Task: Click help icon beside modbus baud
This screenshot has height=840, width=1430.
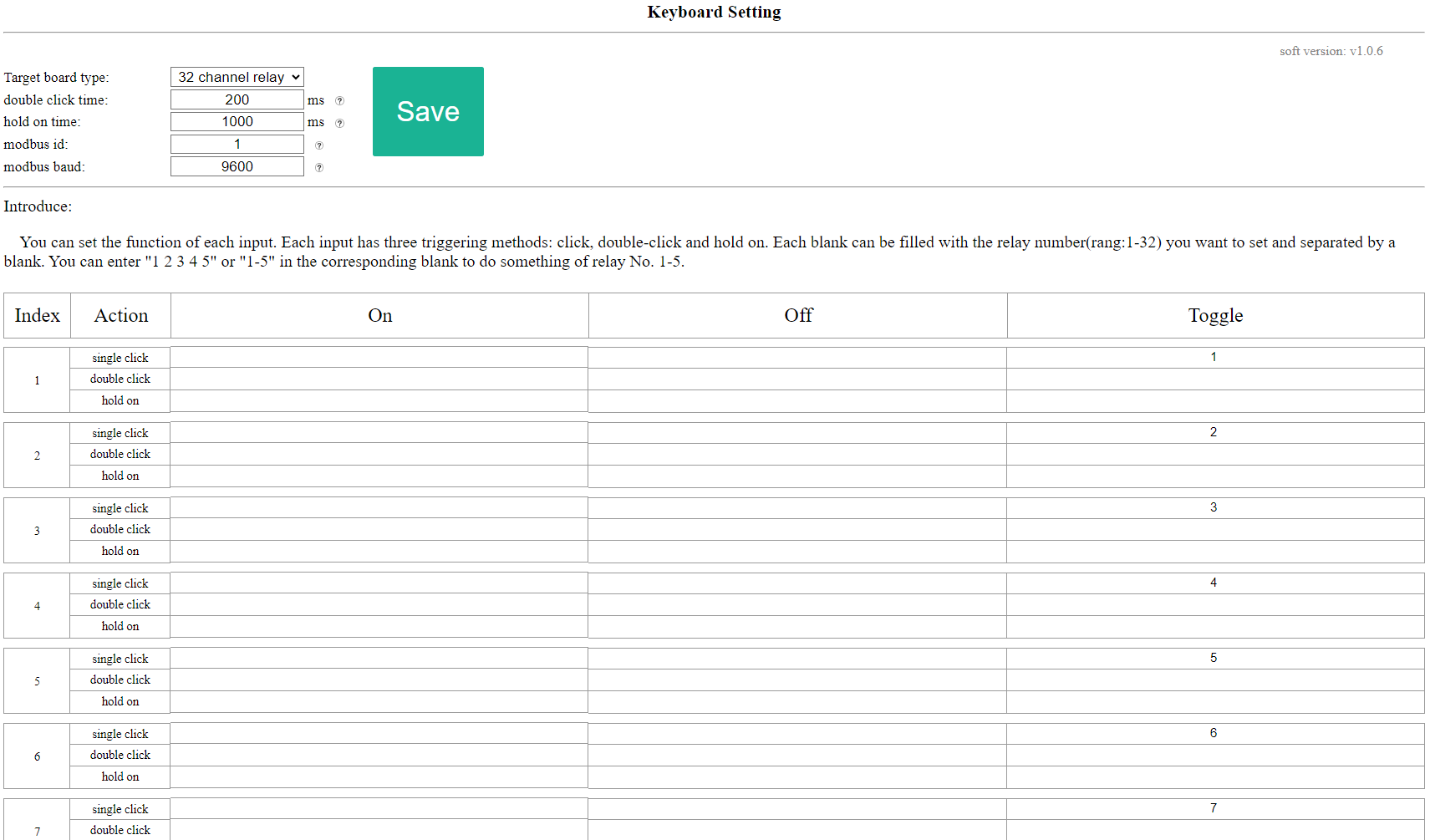Action: pos(318,167)
